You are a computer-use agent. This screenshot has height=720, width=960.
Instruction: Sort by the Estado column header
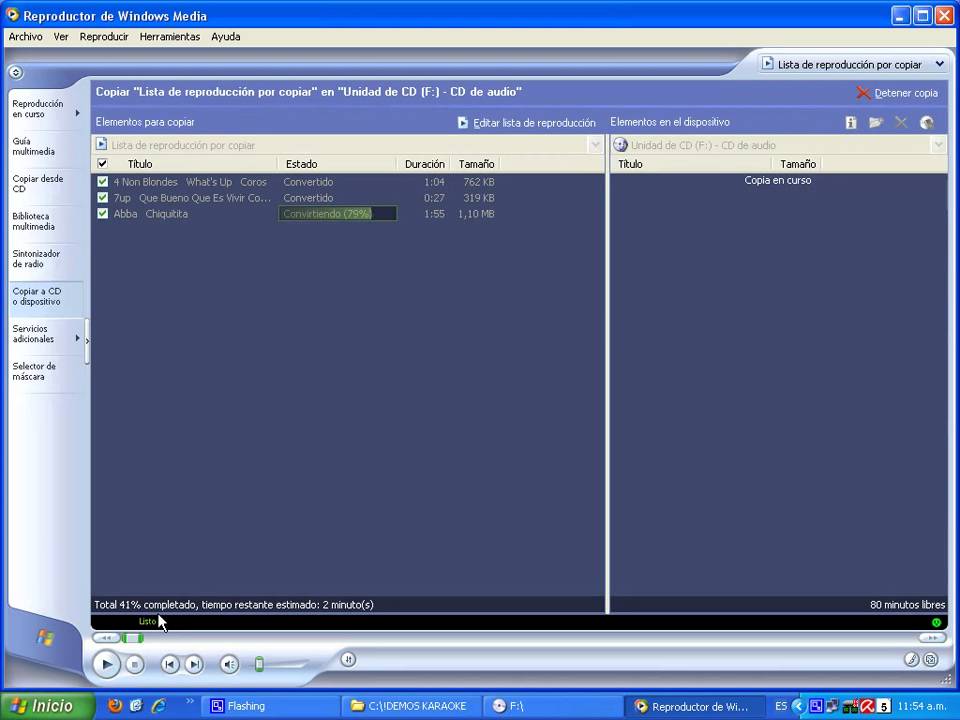click(337, 164)
